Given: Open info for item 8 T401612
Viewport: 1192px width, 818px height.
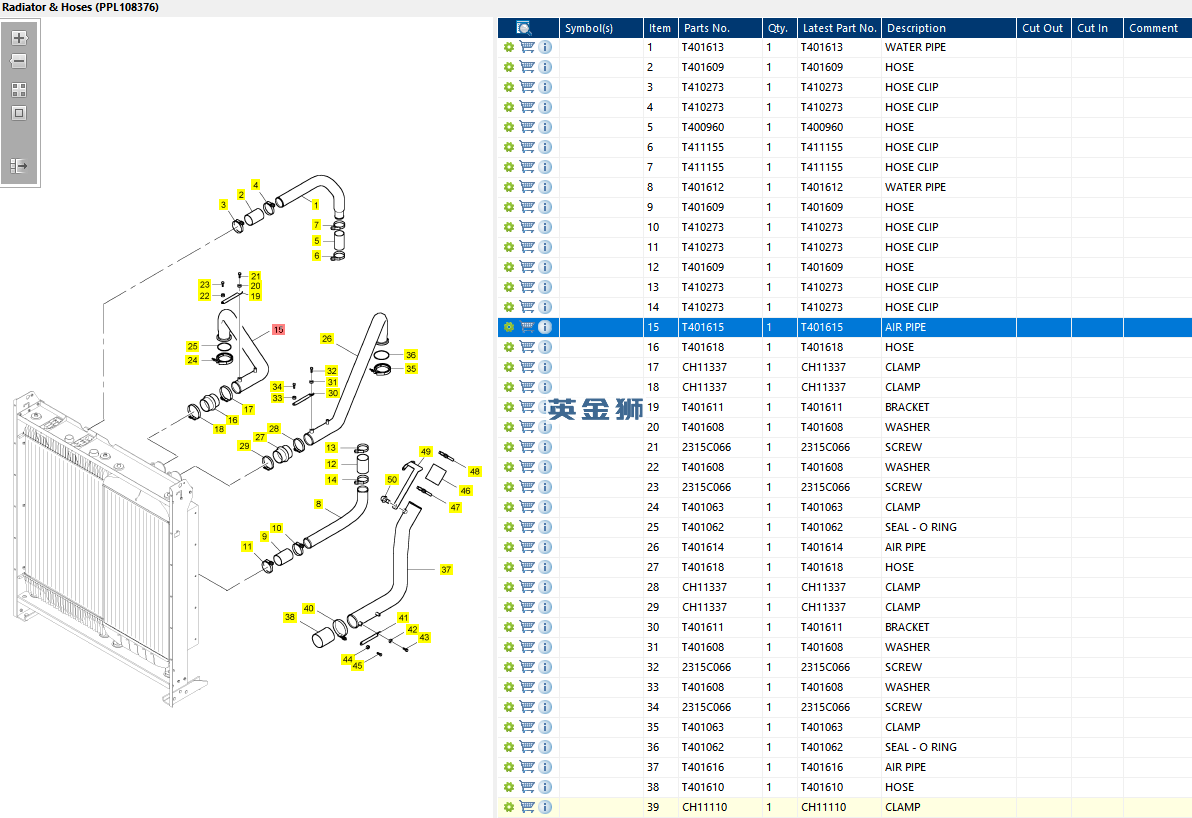Looking at the screenshot, I should coord(545,187).
